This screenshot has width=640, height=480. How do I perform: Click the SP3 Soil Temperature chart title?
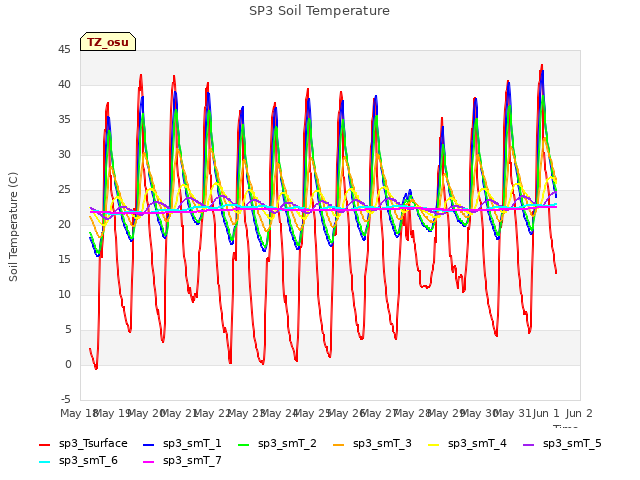click(319, 11)
